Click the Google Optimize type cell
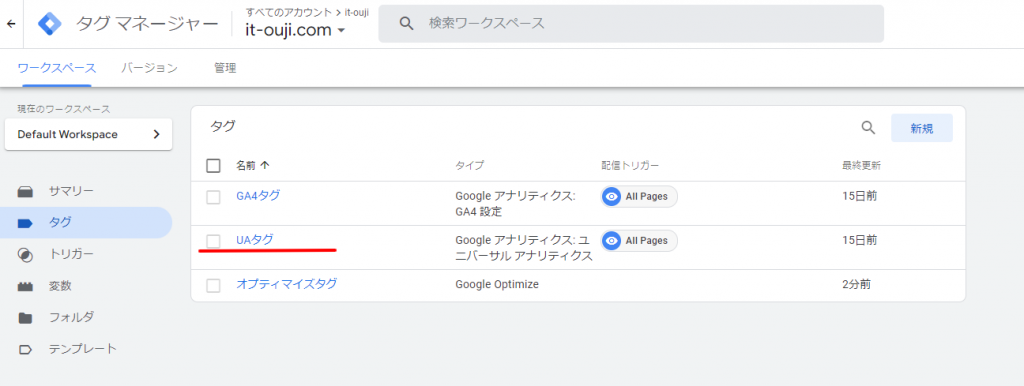 pos(497,285)
